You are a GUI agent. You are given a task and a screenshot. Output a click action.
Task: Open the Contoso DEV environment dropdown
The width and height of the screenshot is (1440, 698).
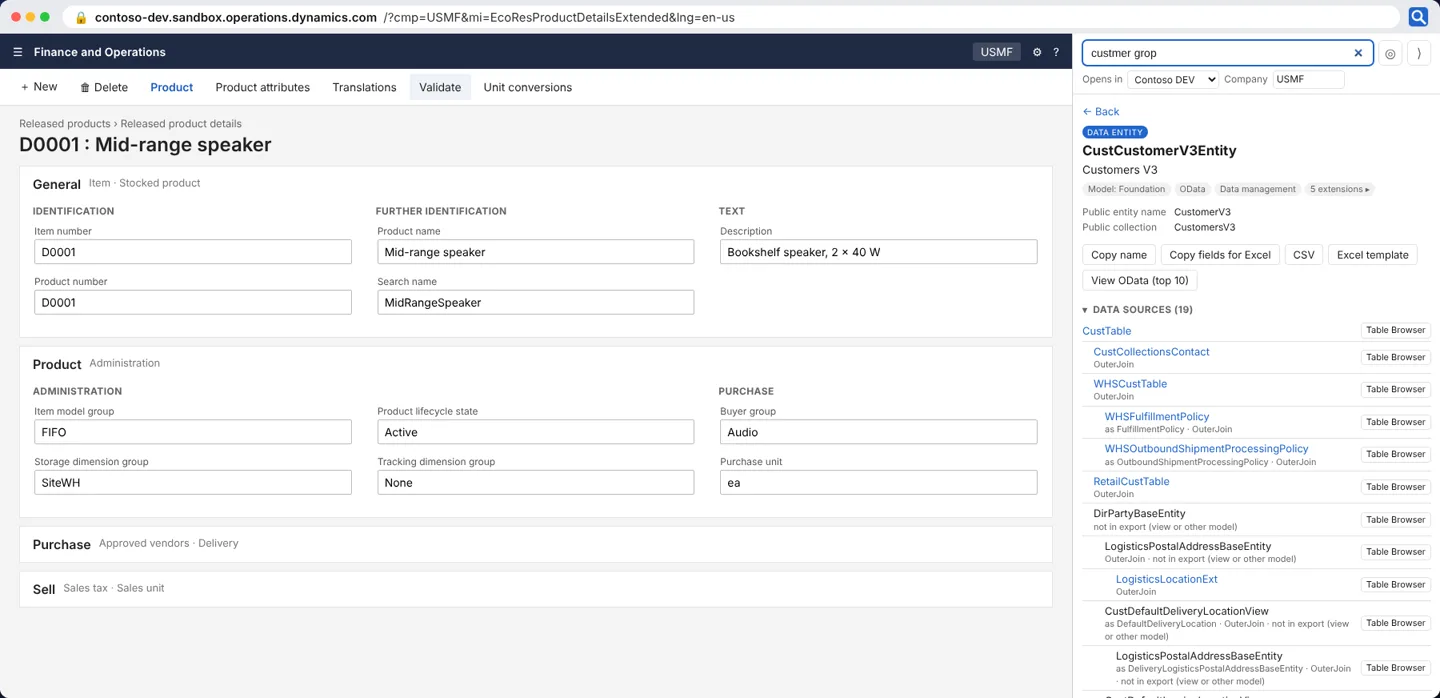click(1173, 79)
